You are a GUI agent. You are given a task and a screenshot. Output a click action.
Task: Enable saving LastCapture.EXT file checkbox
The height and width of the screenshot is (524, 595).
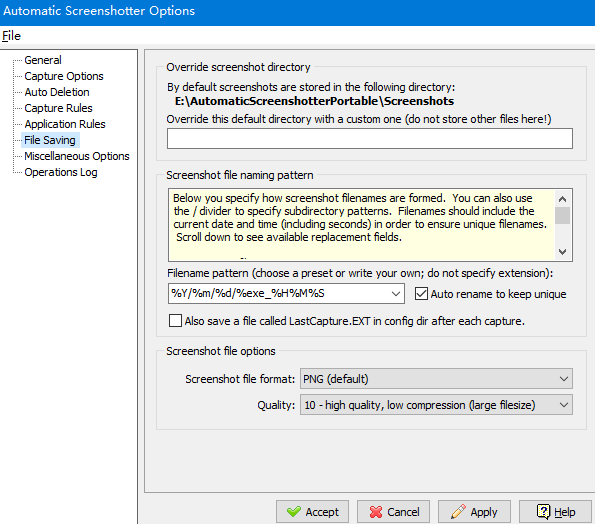[x=175, y=321]
